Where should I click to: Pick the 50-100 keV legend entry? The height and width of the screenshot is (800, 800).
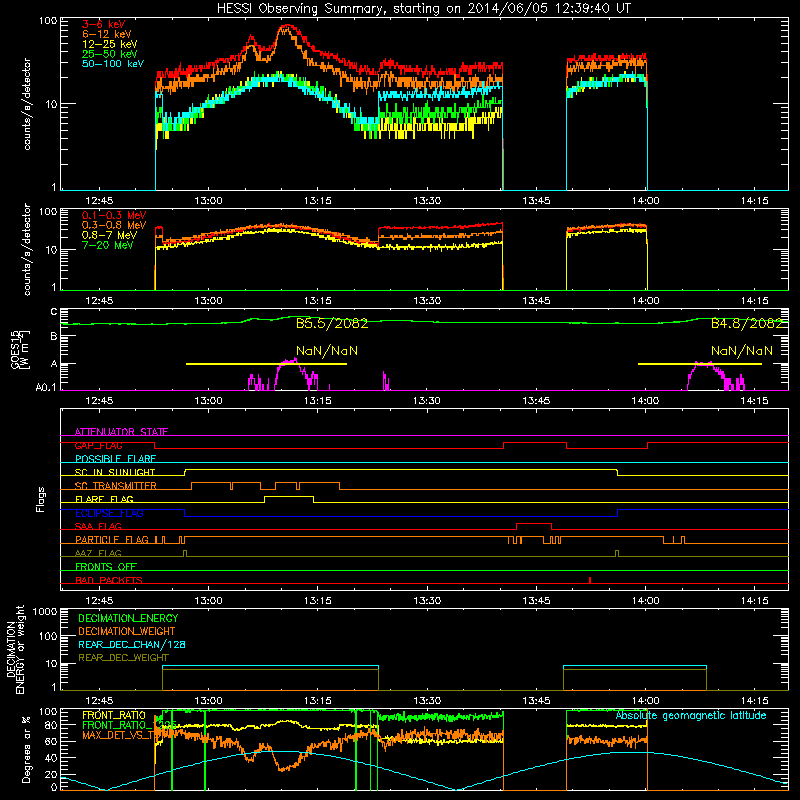coord(113,64)
